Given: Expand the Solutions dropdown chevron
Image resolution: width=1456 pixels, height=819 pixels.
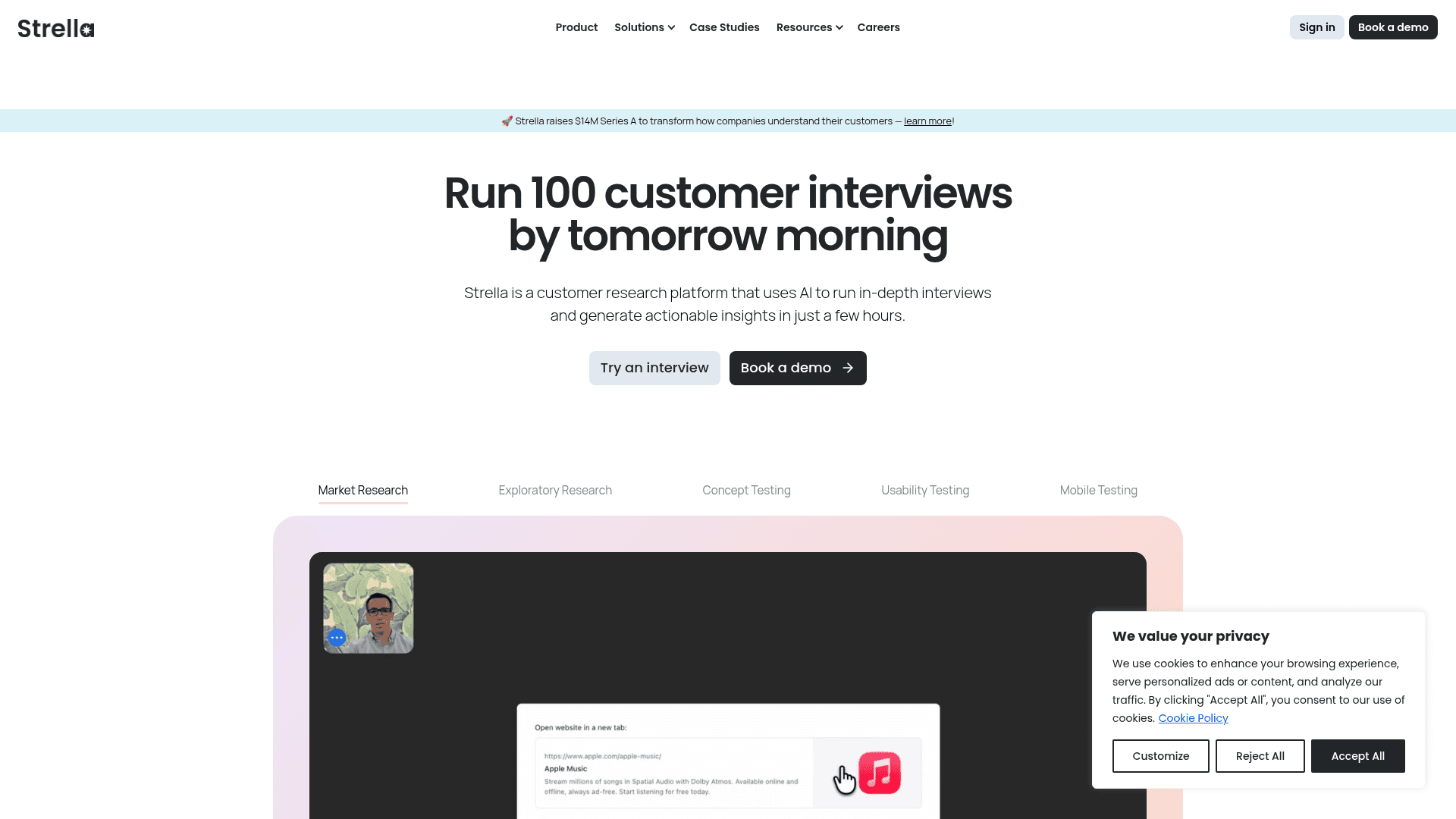Looking at the screenshot, I should click(x=671, y=28).
